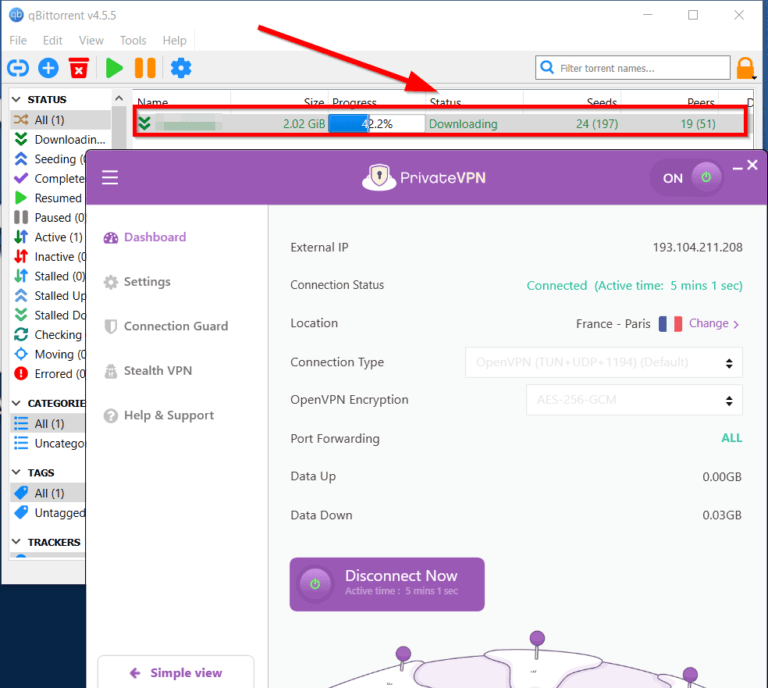Close the PrivateVPN window
Screen dimensions: 768x688
[x=752, y=165]
